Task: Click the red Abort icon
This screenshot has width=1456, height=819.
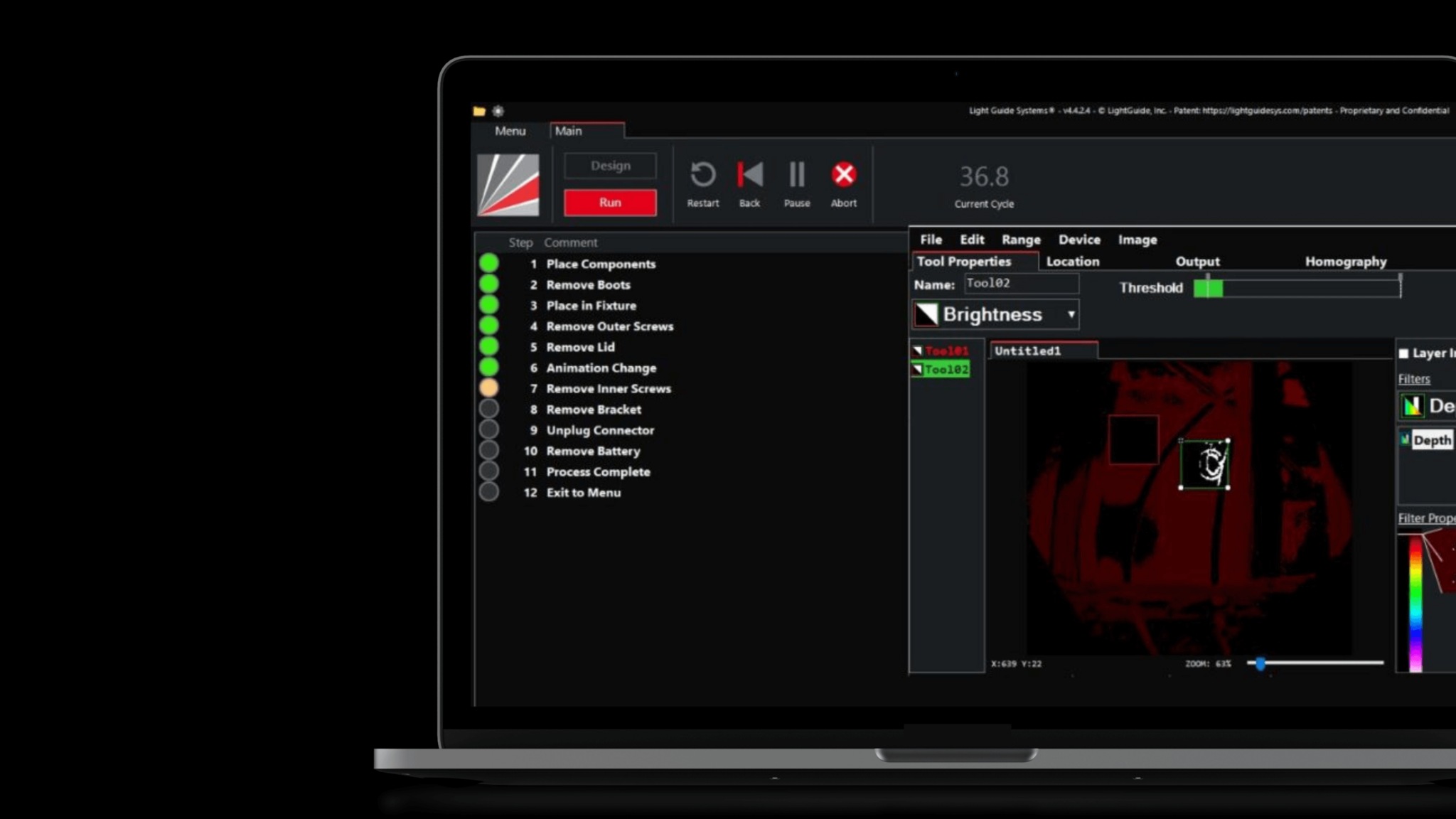Action: click(x=844, y=175)
